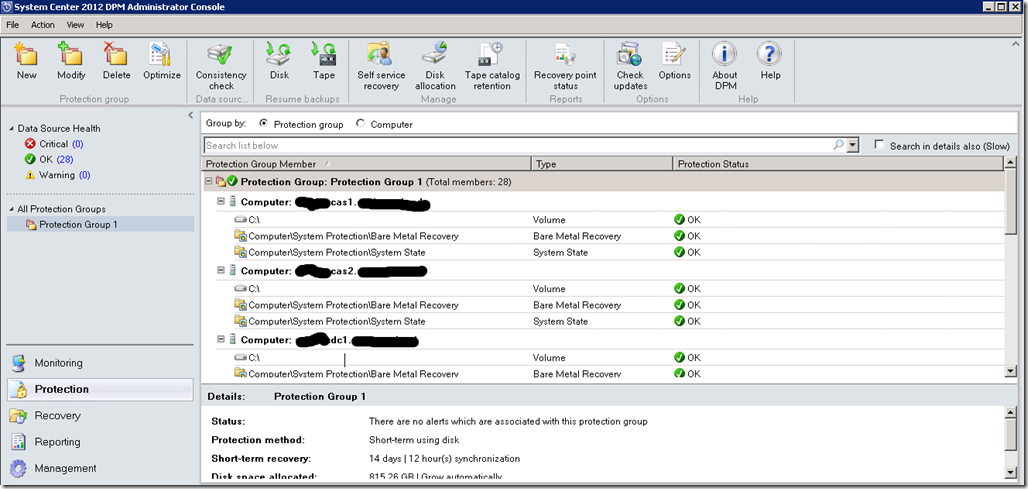1028x489 pixels.
Task: Select Group by Computer radio
Action: point(360,123)
